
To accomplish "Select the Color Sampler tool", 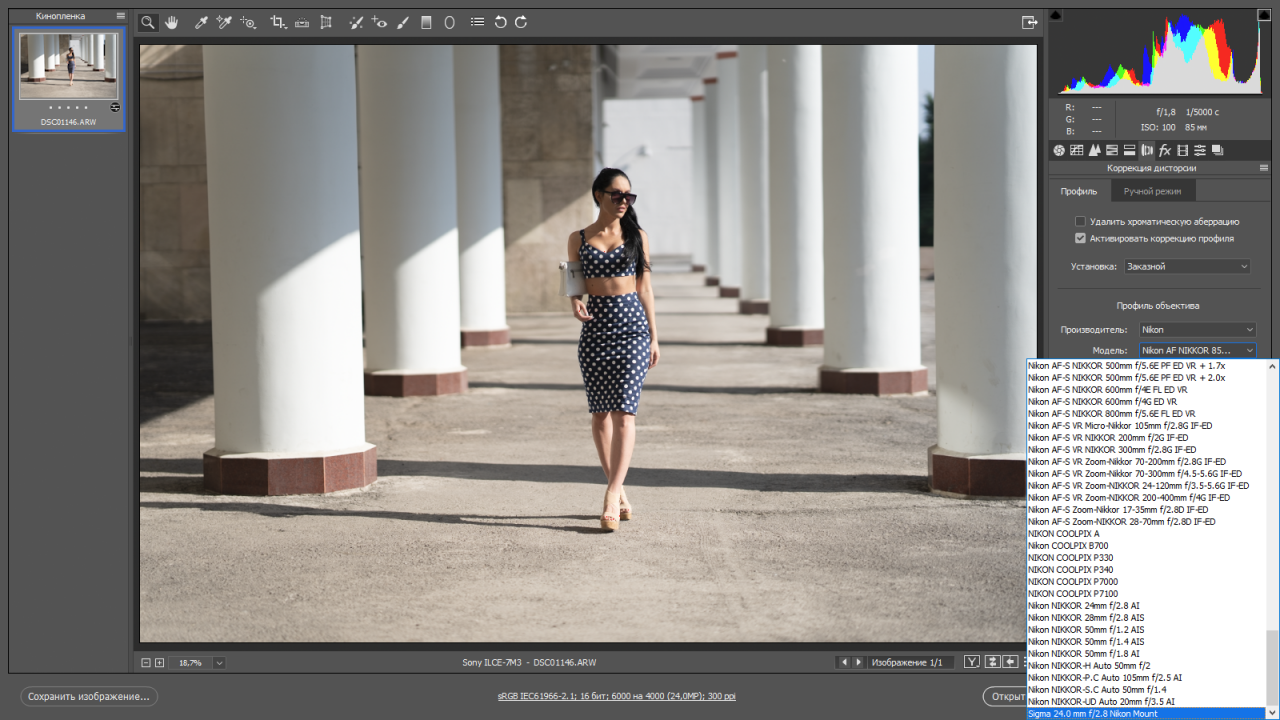I will [224, 22].
